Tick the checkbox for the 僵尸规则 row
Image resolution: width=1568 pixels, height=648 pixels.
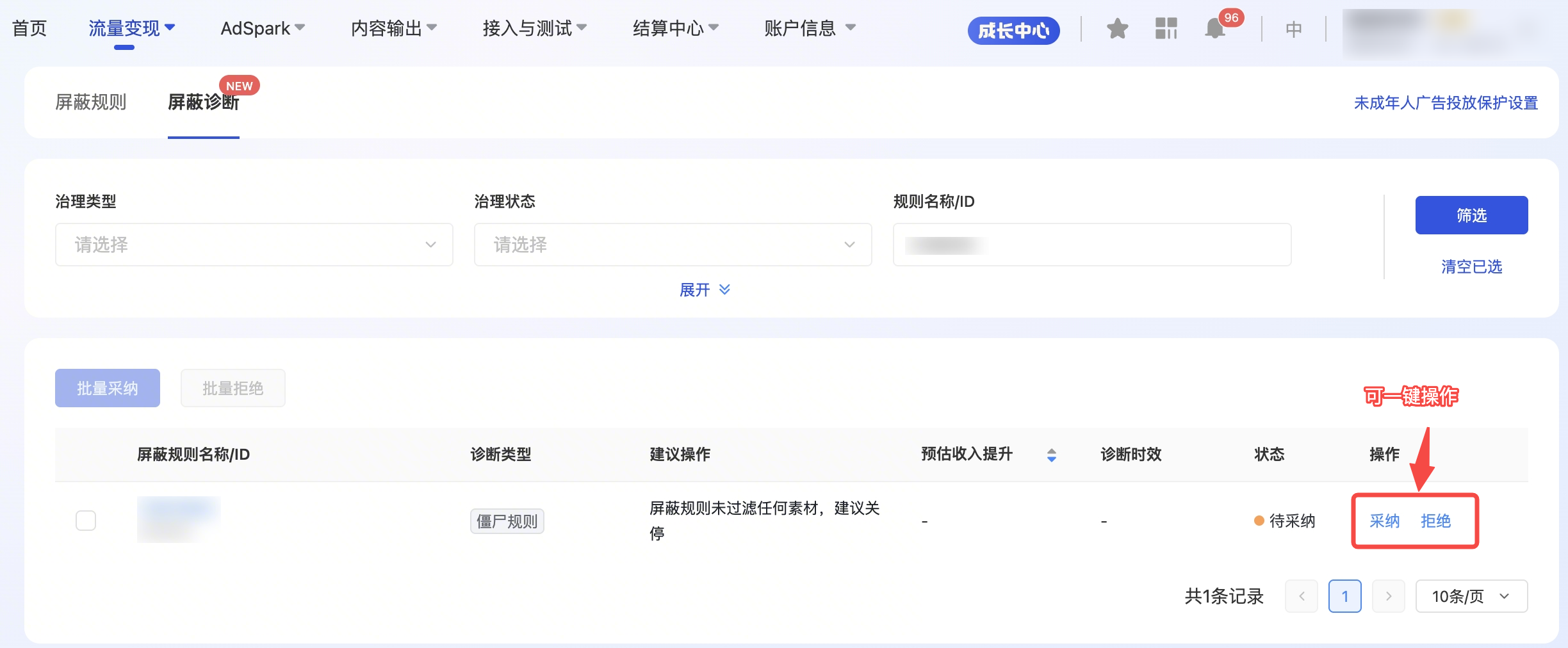[x=86, y=521]
